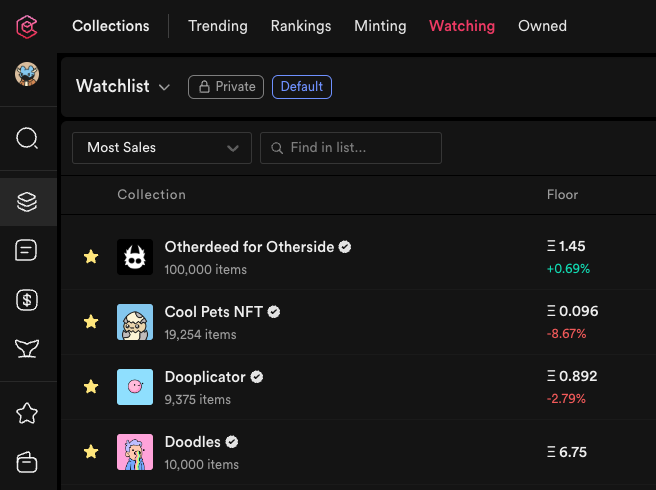Screen dimensions: 656x490
Task: Open the search magnifier in sidebar
Action: tap(27, 138)
